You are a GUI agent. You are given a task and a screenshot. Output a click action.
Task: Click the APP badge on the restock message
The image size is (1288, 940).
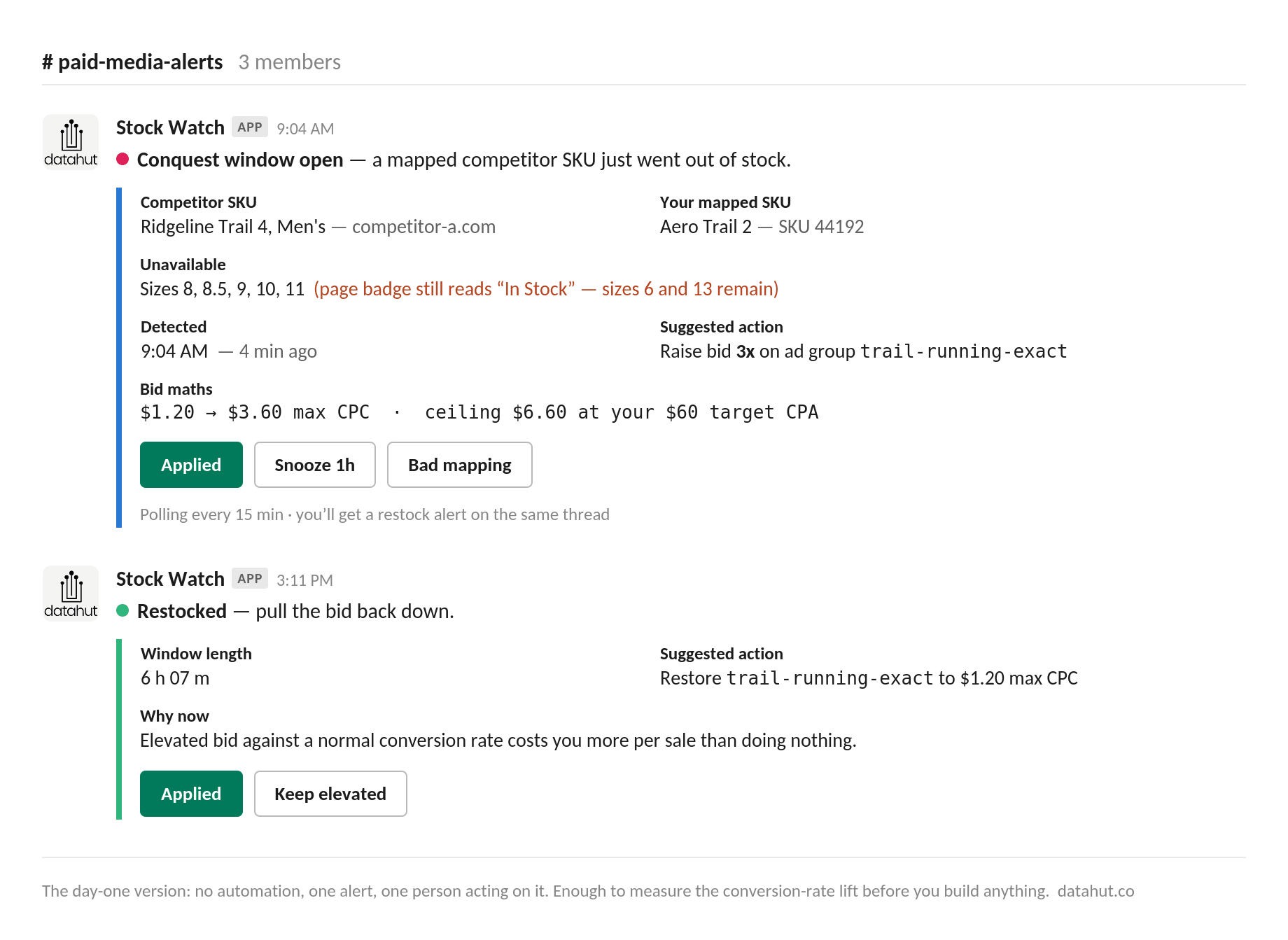250,578
